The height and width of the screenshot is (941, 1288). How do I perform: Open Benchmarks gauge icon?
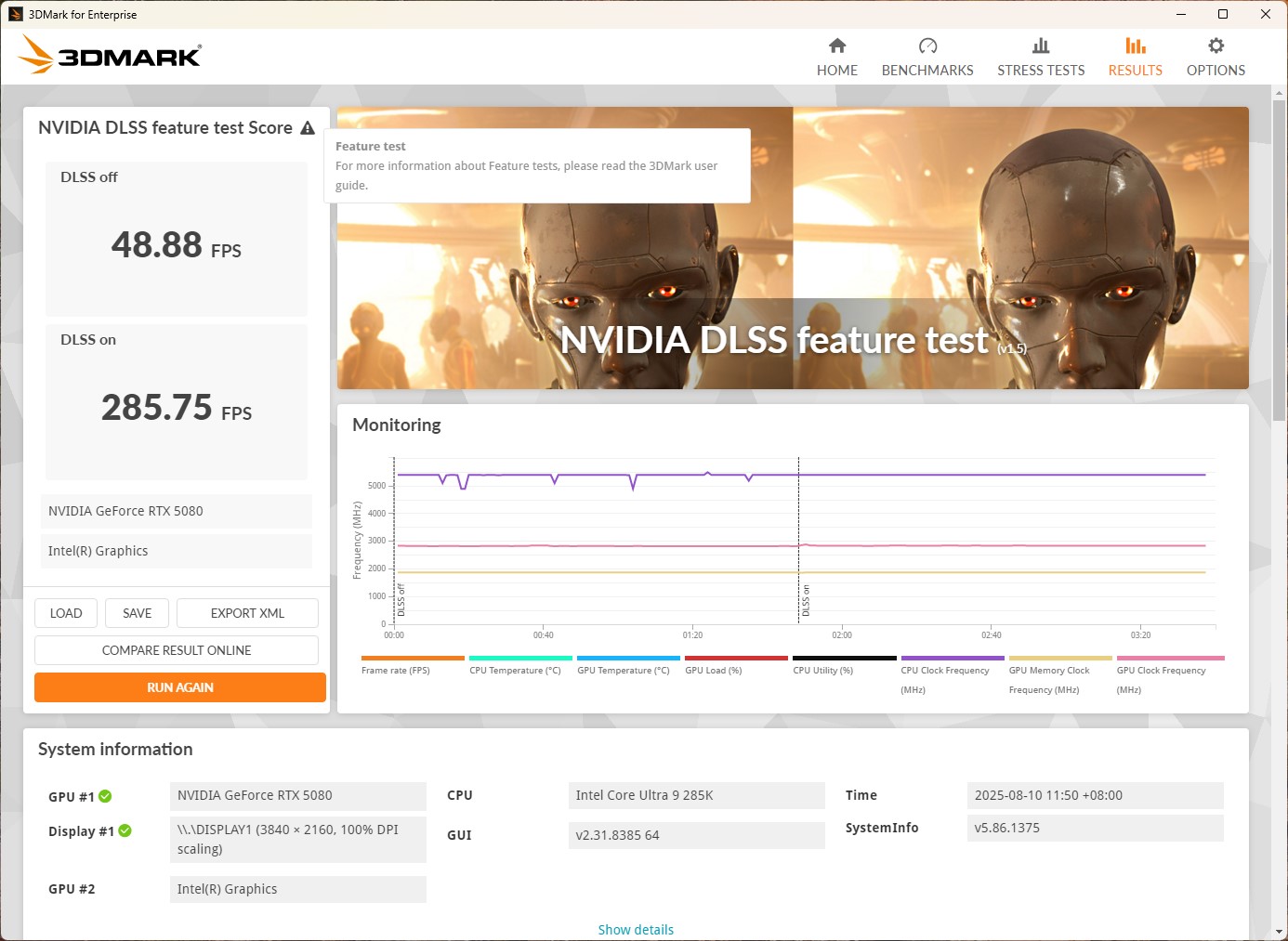927,46
